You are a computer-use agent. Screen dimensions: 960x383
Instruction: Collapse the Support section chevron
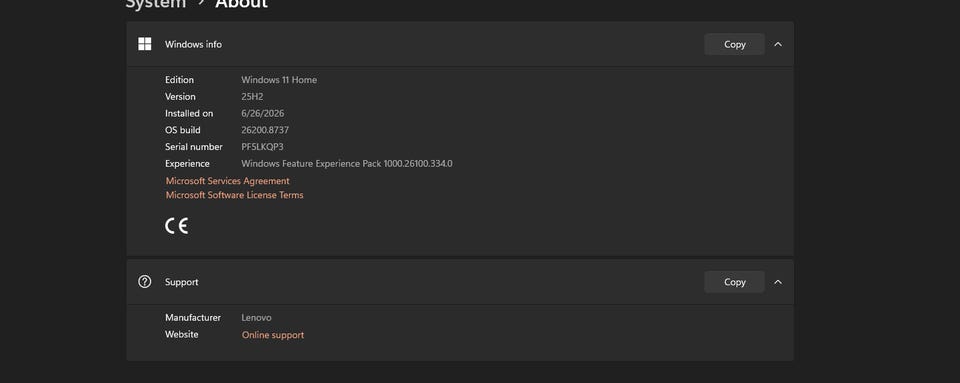(x=778, y=282)
